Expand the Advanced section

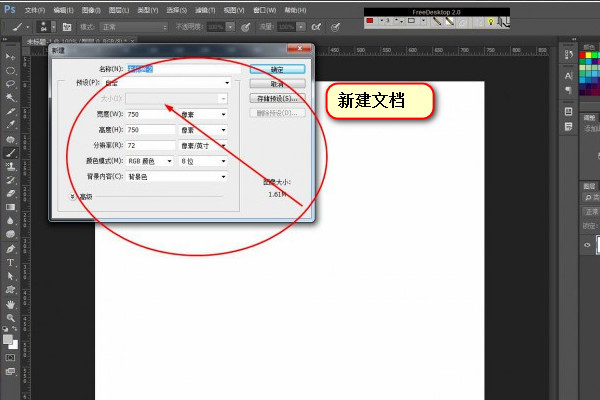[72, 197]
